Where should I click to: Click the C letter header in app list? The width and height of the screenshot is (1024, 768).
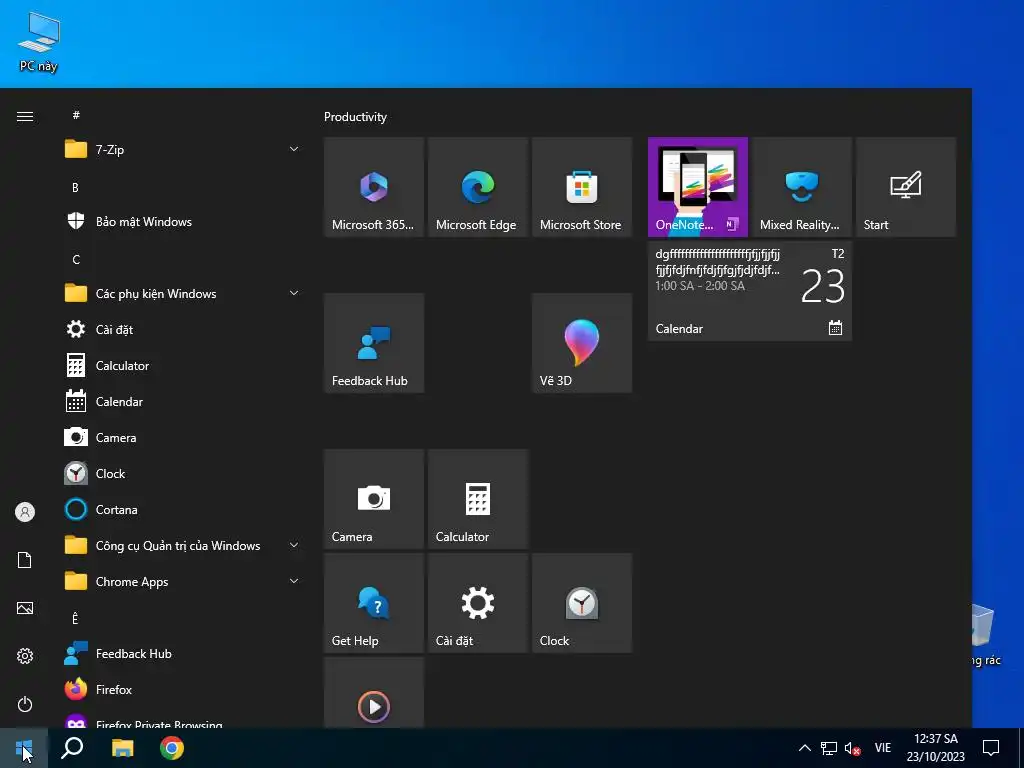point(76,260)
